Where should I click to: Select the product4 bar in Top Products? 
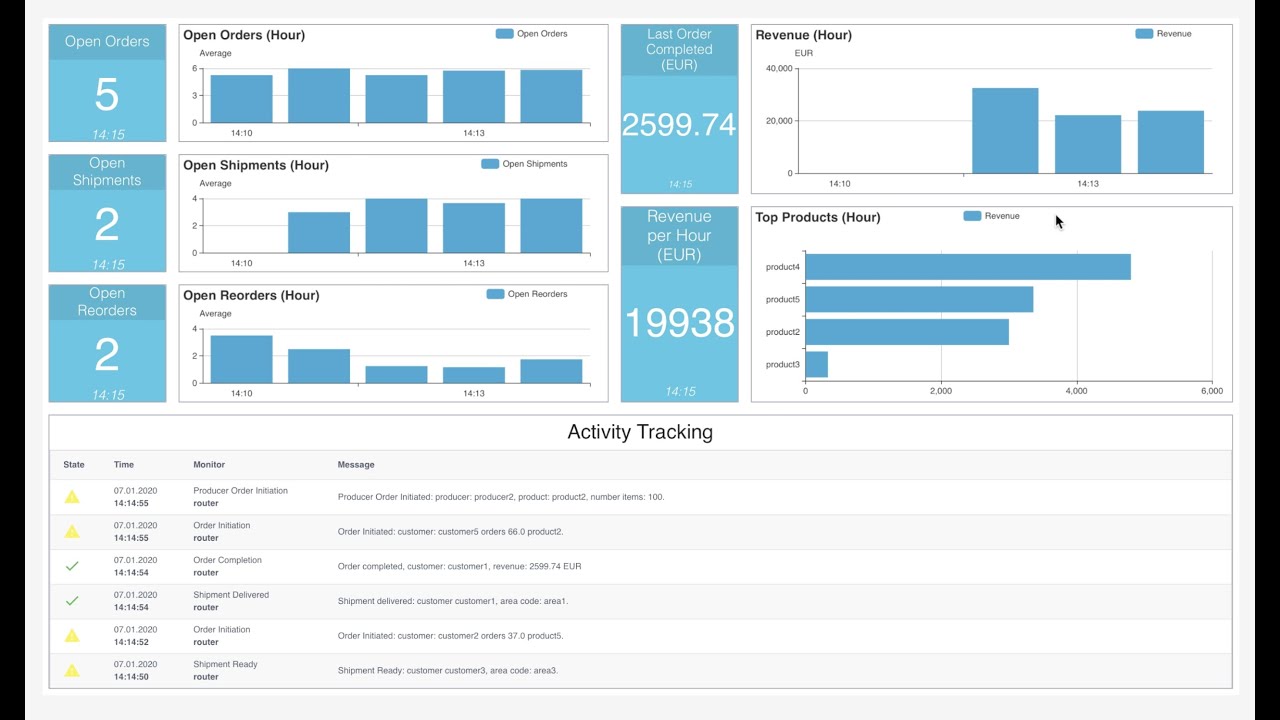968,267
